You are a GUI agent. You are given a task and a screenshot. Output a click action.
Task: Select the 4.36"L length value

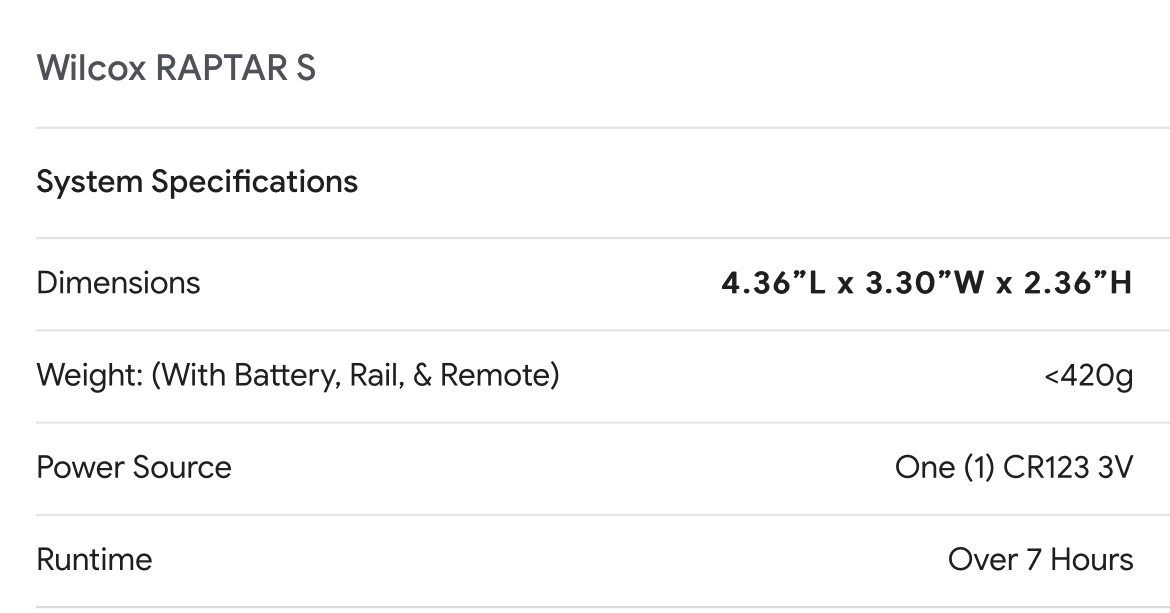pos(773,283)
